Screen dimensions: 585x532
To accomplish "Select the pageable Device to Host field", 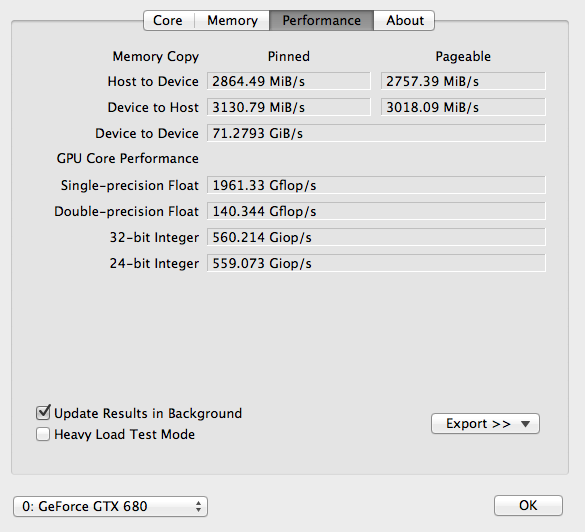I will click(463, 107).
